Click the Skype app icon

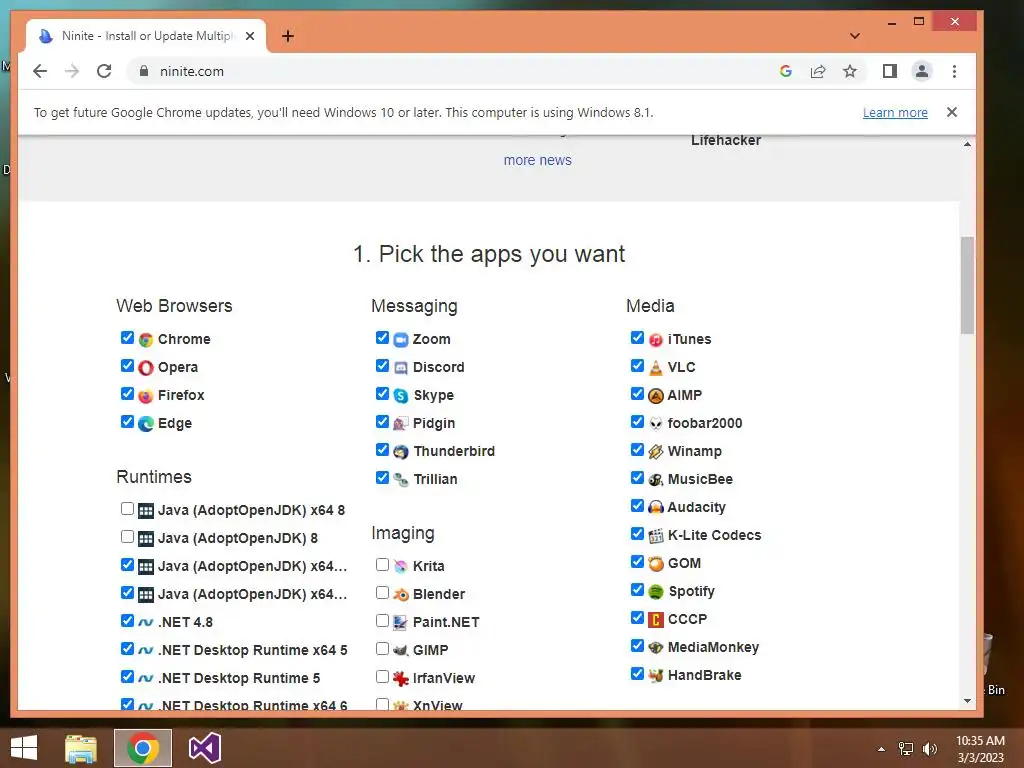400,396
